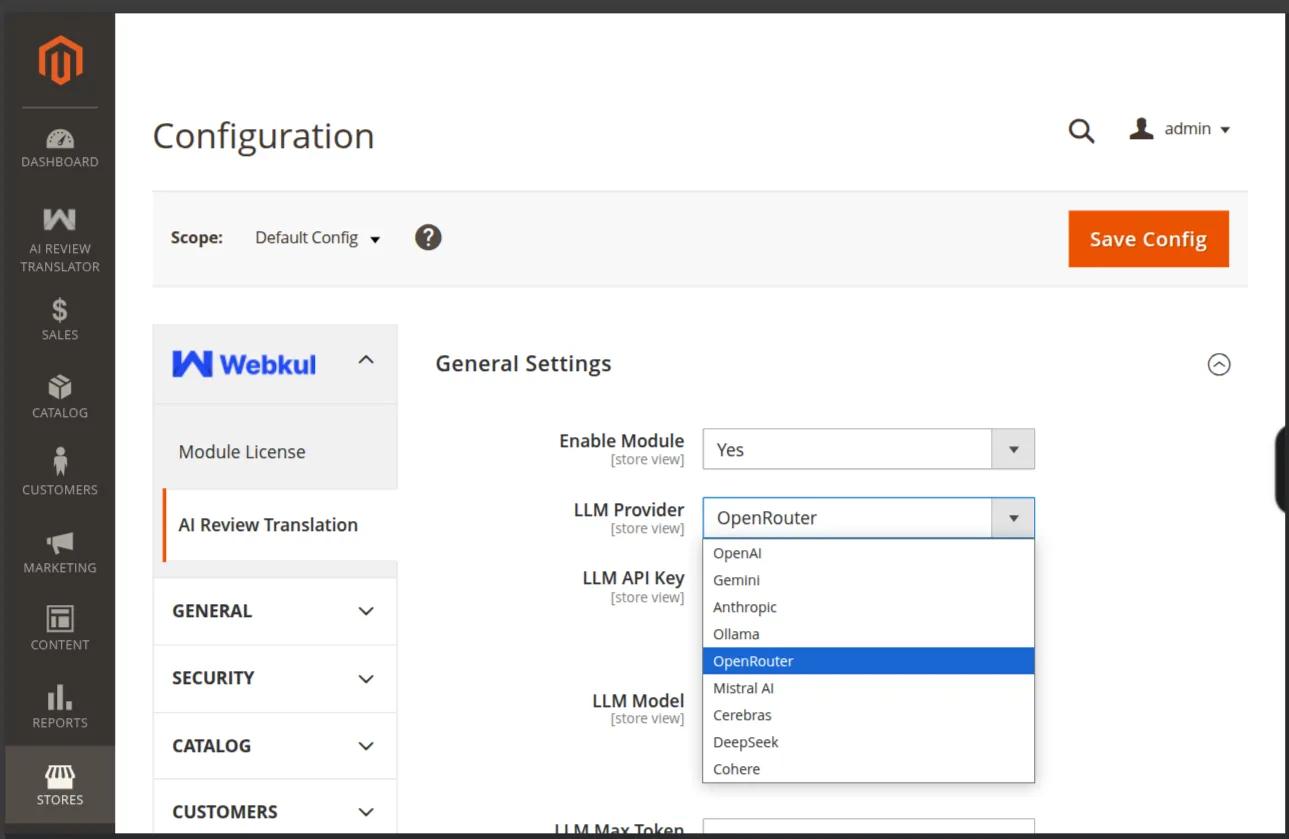Select Anthropic in provider list
The height and width of the screenshot is (839, 1289).
(x=868, y=607)
